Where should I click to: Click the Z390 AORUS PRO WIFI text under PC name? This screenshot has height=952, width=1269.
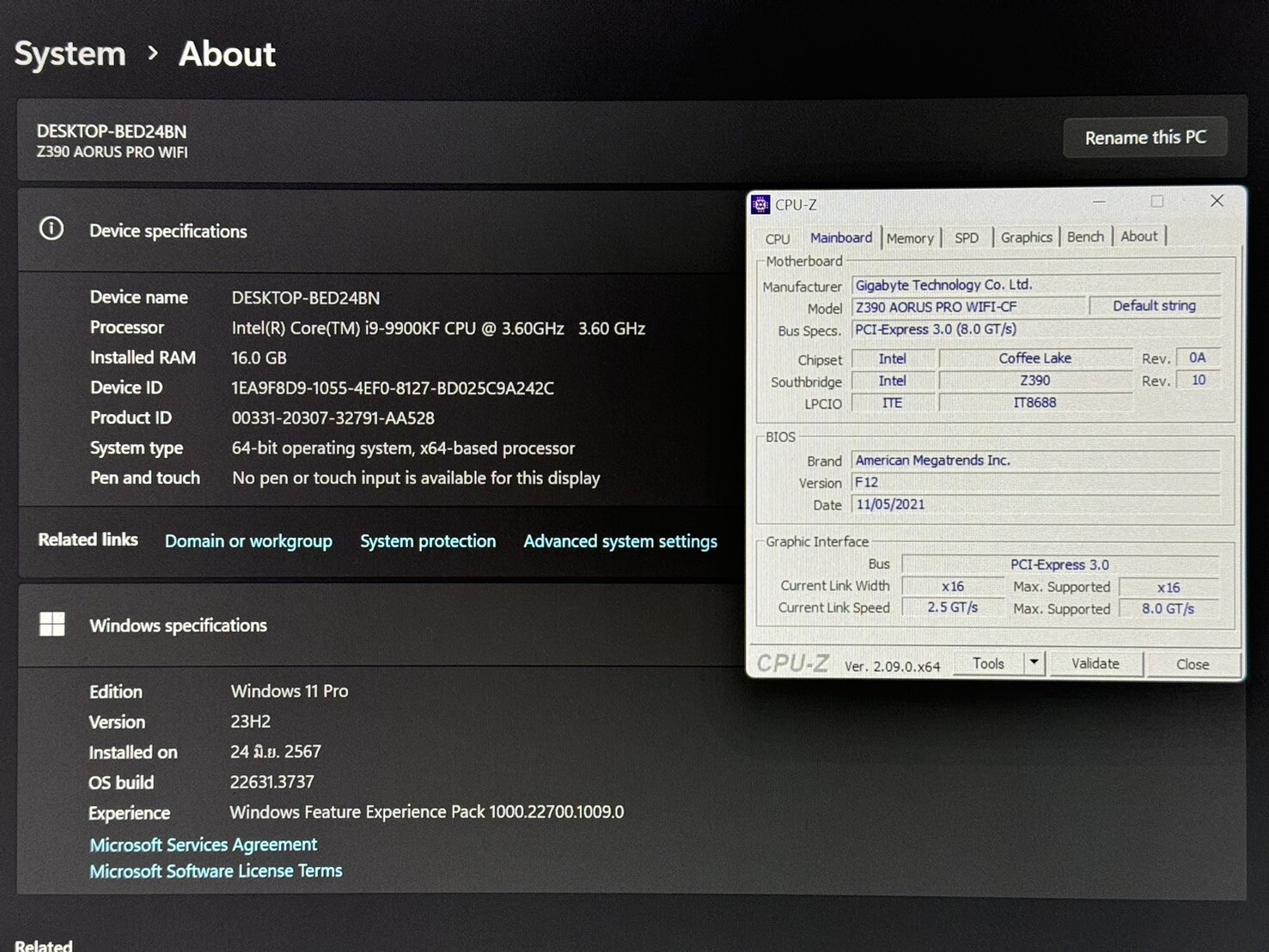(112, 152)
